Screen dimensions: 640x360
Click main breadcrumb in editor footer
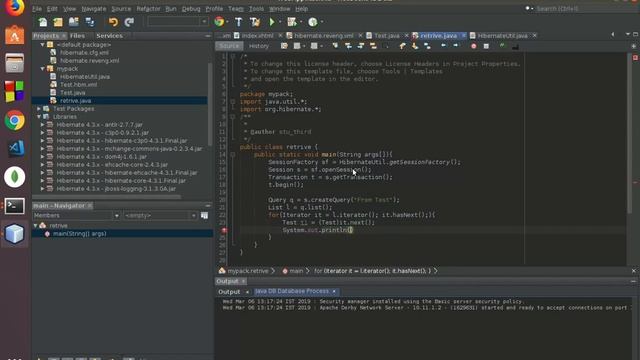coord(296,271)
